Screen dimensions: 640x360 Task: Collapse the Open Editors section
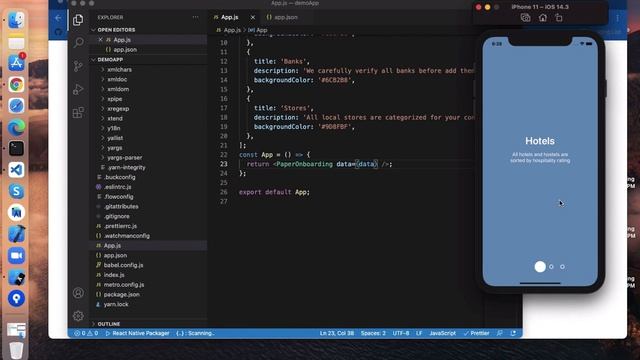148,30
